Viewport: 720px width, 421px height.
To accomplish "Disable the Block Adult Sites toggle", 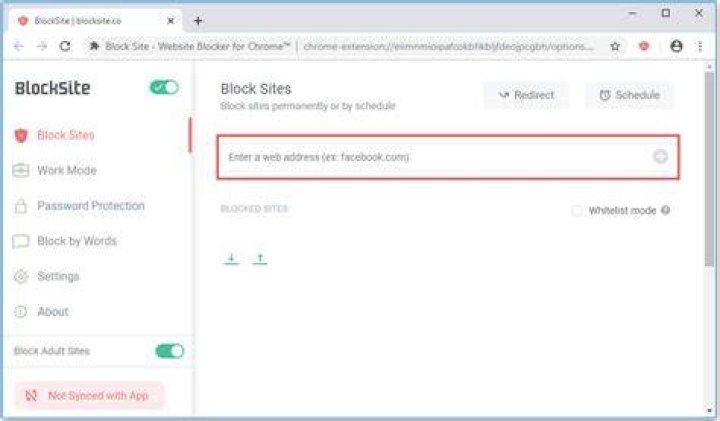I will tap(169, 351).
